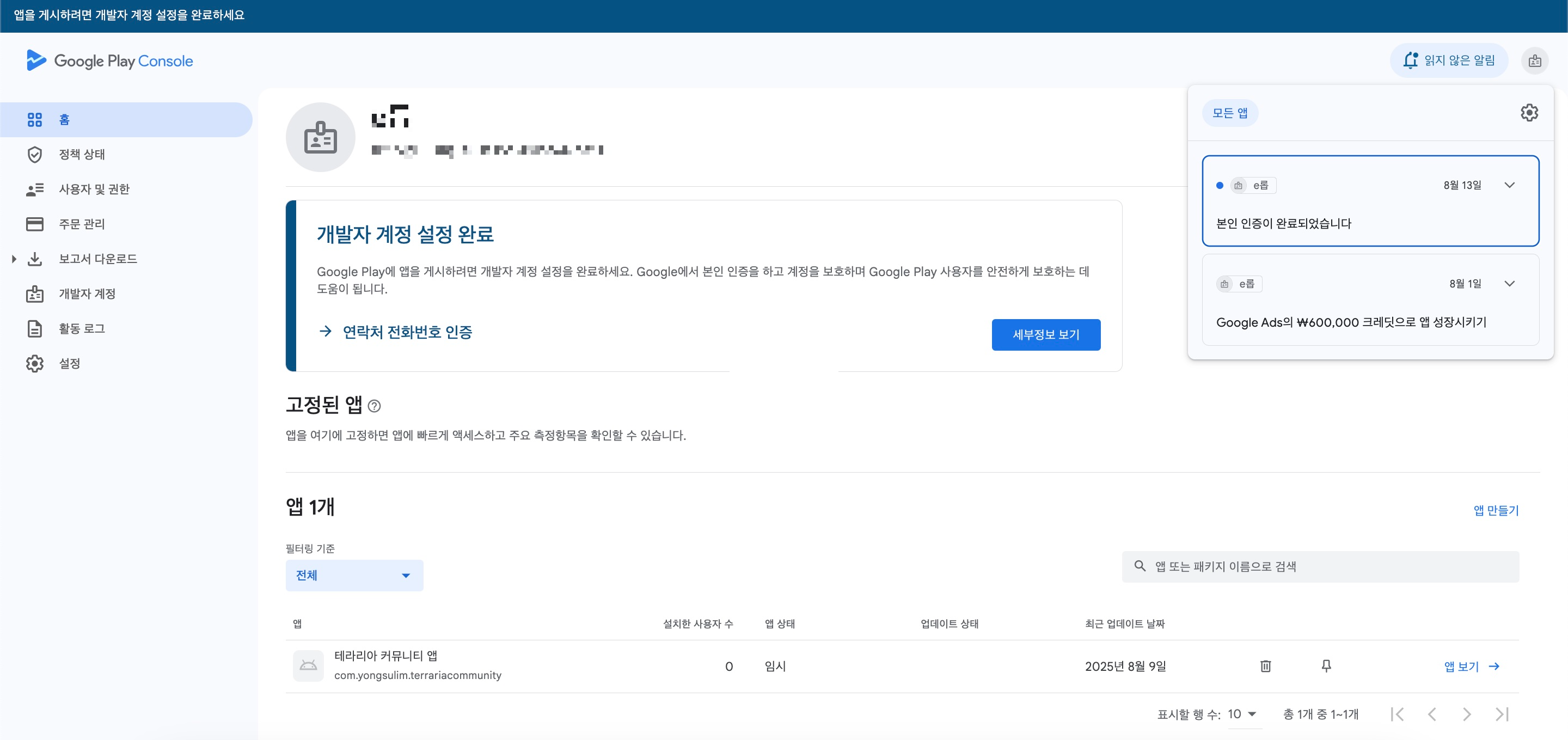Screen dimensions: 1568x740
Task: Change rows per page dropdown showing 10
Action: pyautogui.click(x=1242, y=714)
